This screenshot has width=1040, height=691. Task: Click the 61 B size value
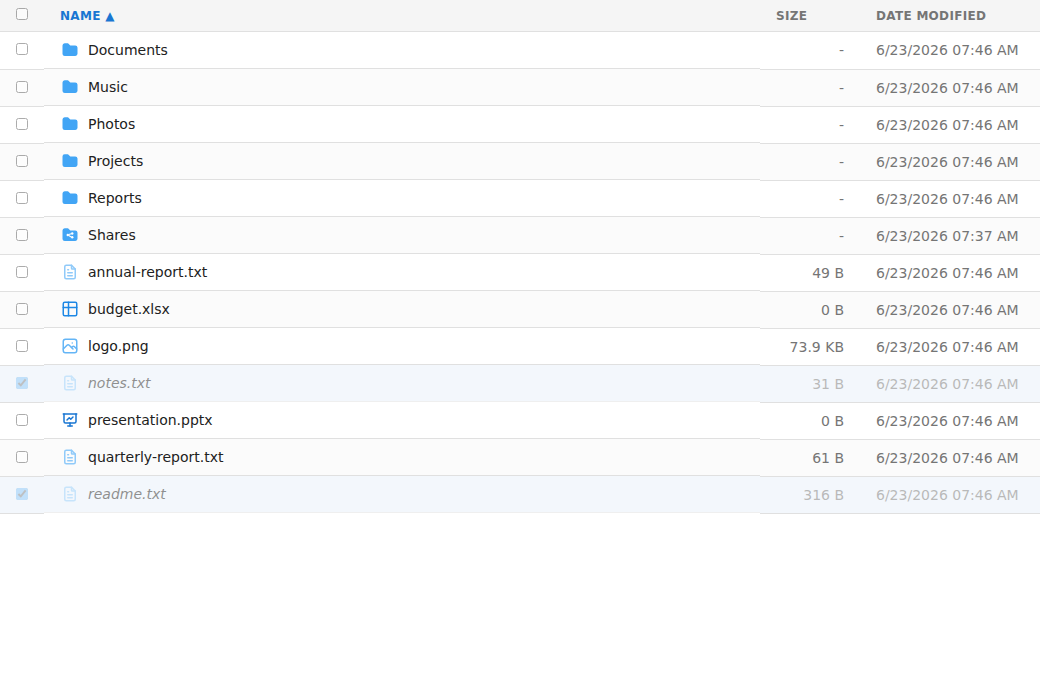point(828,458)
